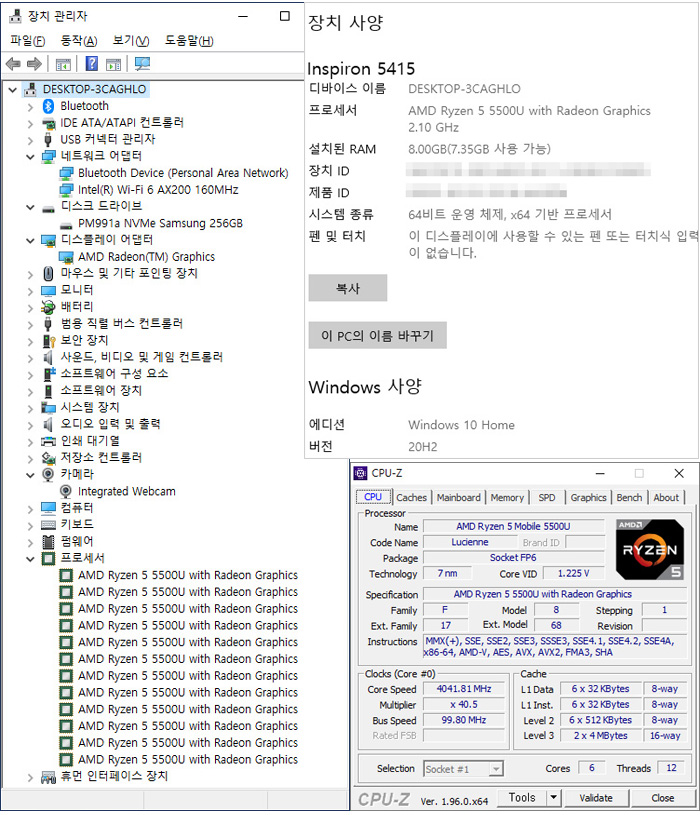The height and width of the screenshot is (815, 700).
Task: Click the show/hide console tree toolbar icon
Action: pos(63,64)
